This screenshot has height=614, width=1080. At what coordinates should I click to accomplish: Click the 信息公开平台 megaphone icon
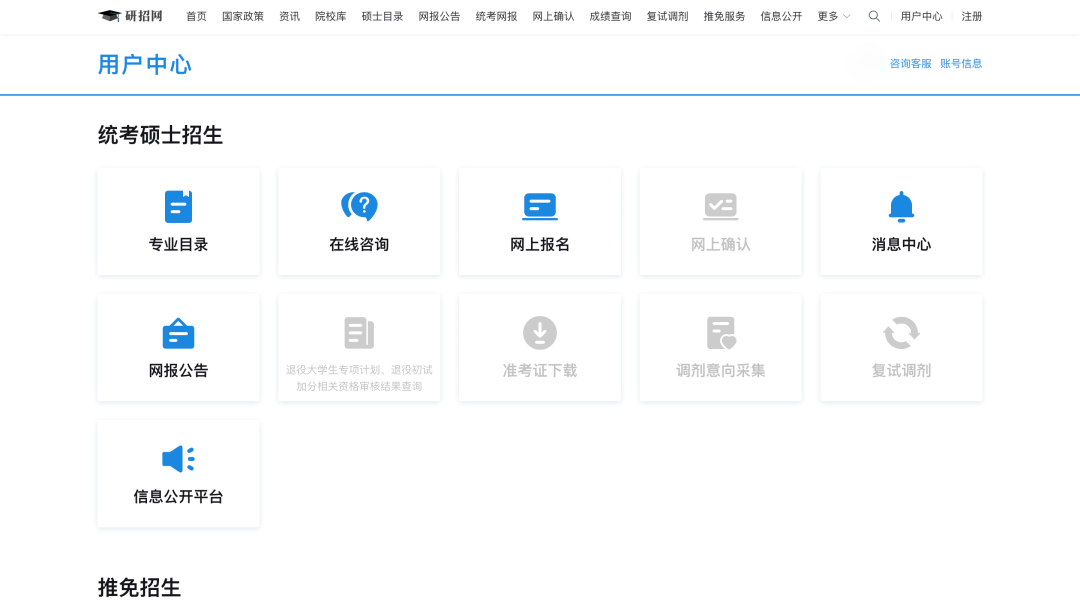click(x=178, y=459)
